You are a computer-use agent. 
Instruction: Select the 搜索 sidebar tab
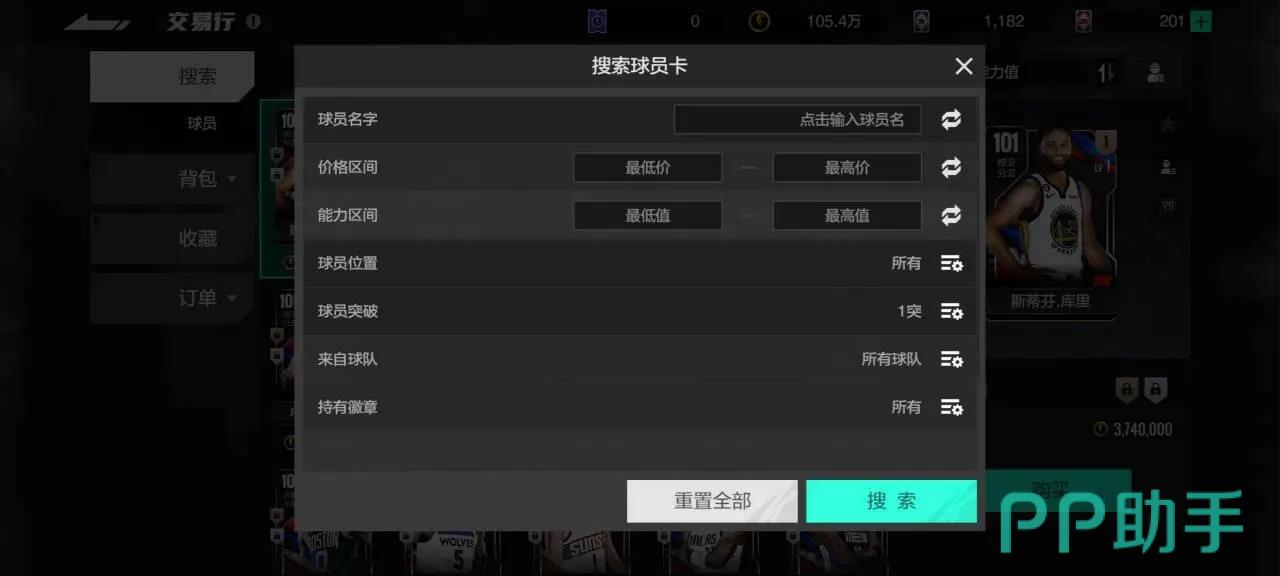172,77
